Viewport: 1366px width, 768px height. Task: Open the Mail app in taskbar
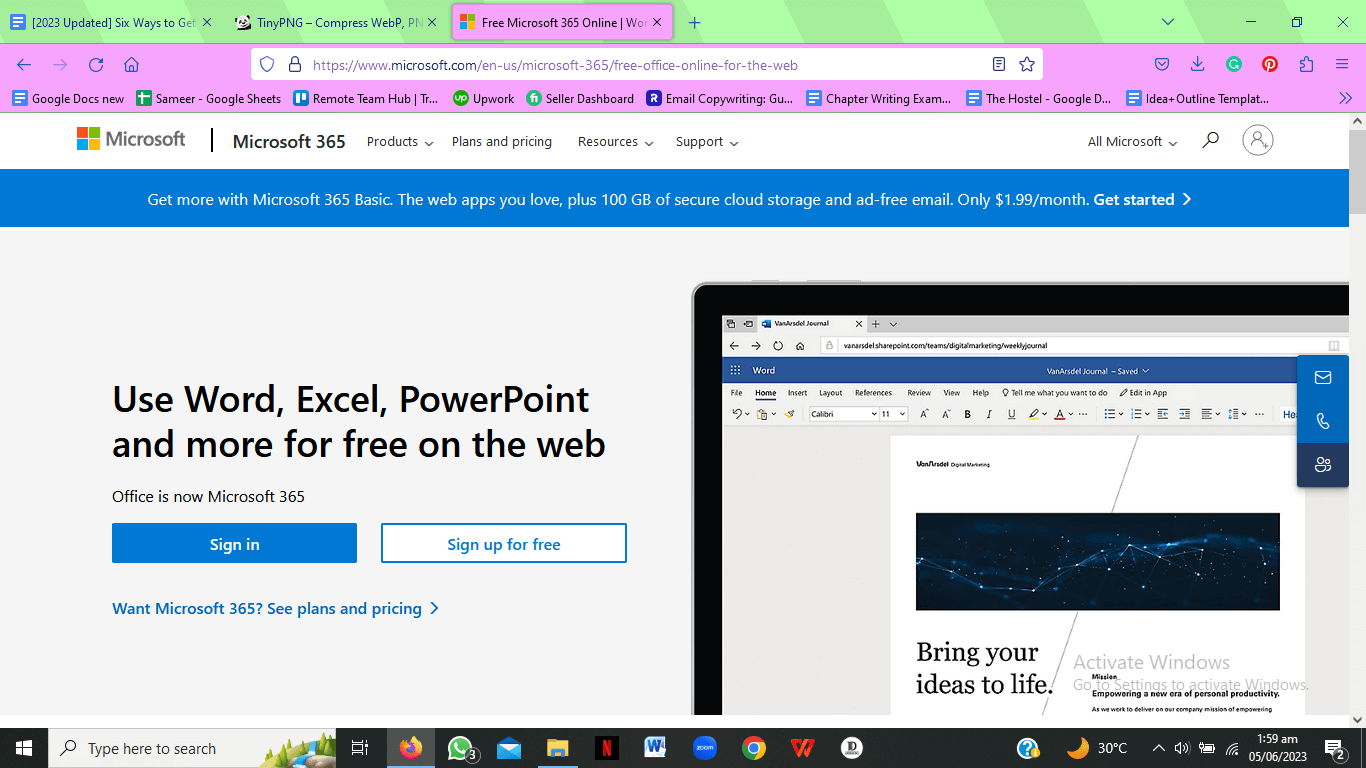509,748
